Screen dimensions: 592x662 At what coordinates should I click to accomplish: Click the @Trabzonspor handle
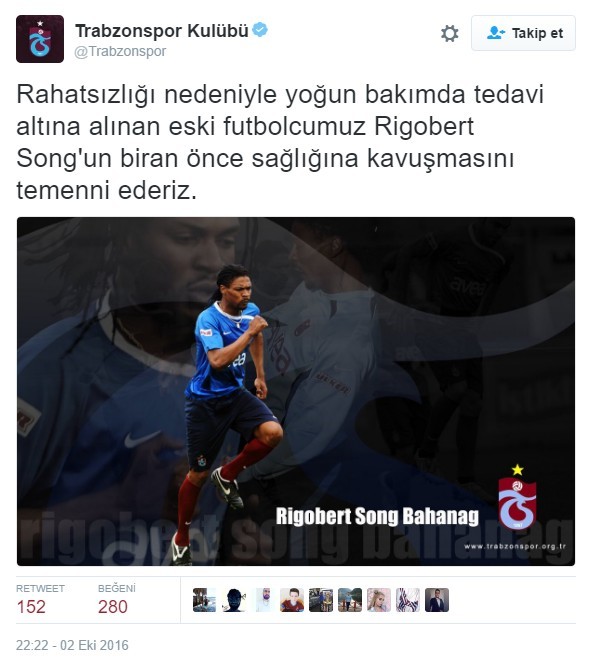coord(120,52)
